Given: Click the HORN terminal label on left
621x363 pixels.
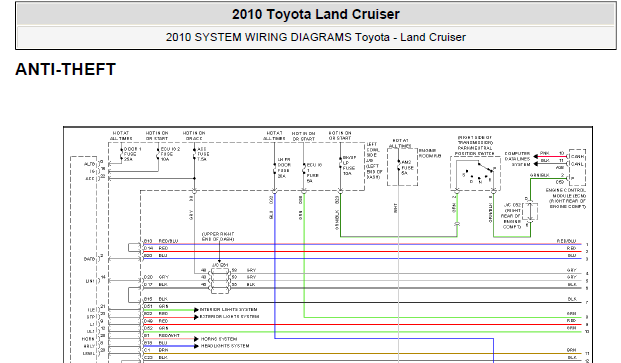Looking at the screenshot, I should tap(88, 339).
